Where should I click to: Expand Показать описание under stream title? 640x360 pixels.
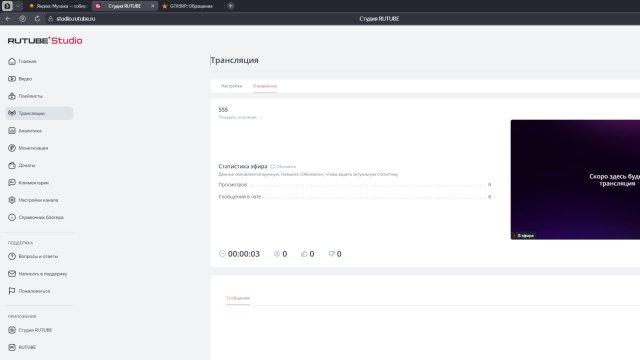coord(240,118)
